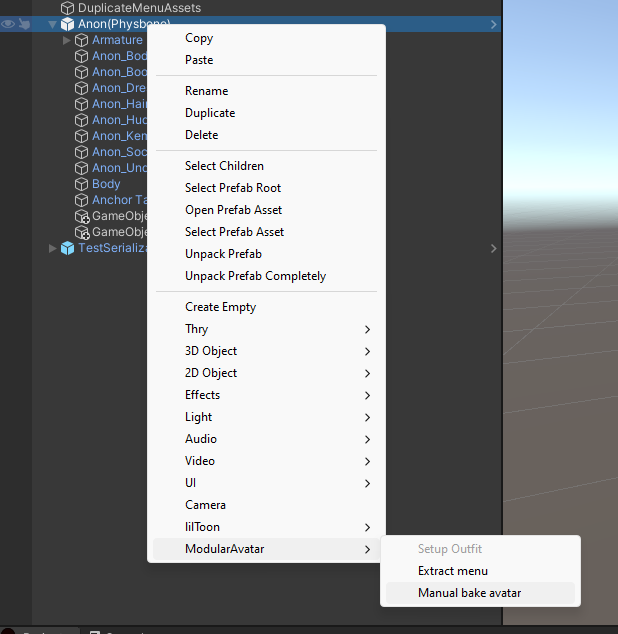Click the Anon_Socks object cube icon
This screenshot has width=618, height=634.
point(81,152)
